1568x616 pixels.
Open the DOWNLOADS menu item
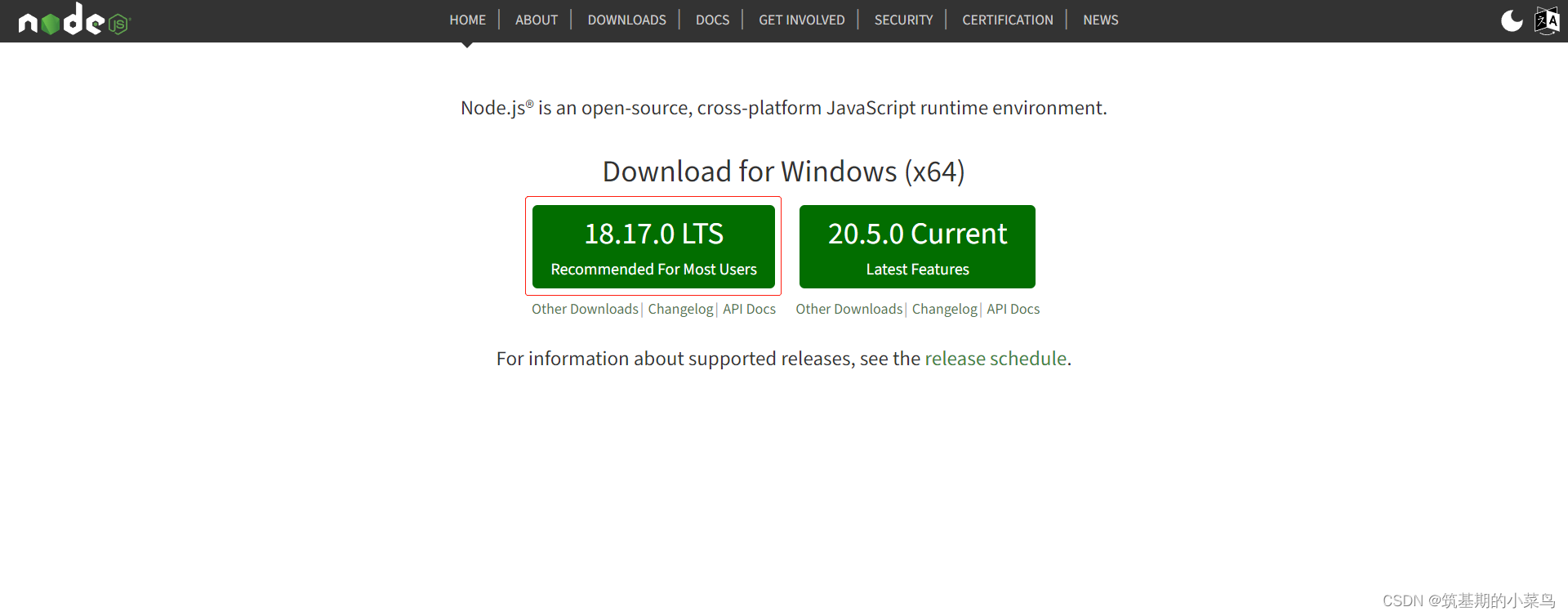pos(626,20)
